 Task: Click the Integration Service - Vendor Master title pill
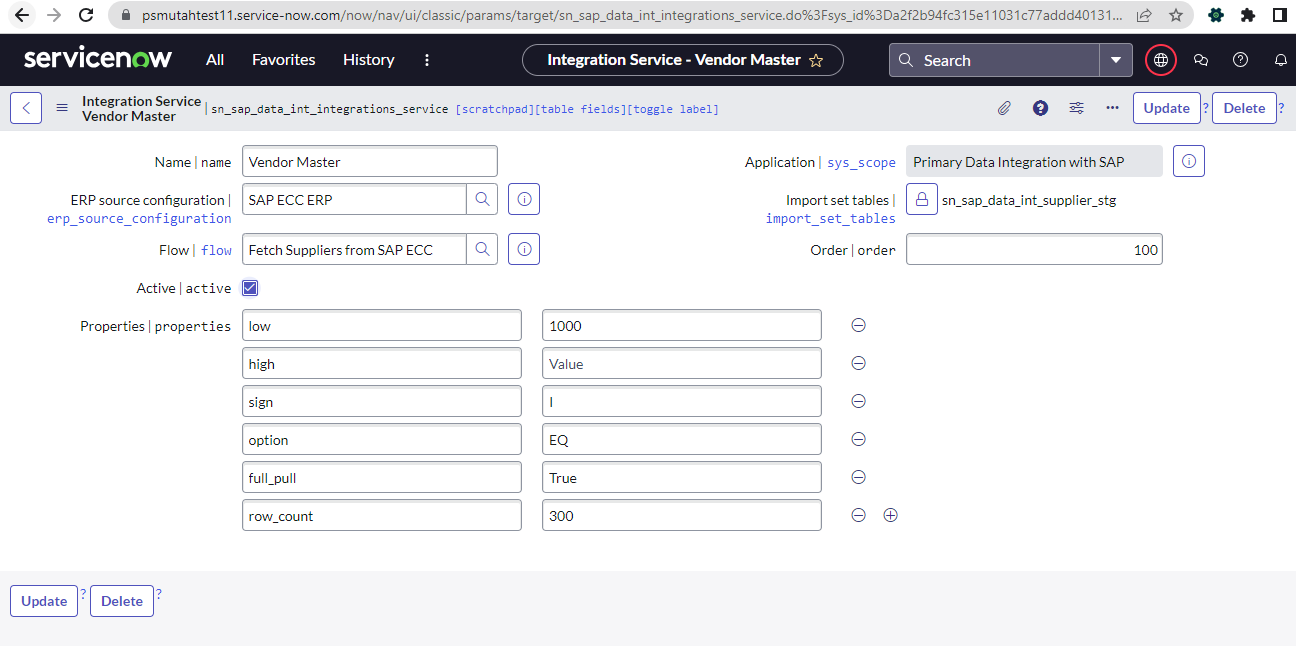coord(683,60)
